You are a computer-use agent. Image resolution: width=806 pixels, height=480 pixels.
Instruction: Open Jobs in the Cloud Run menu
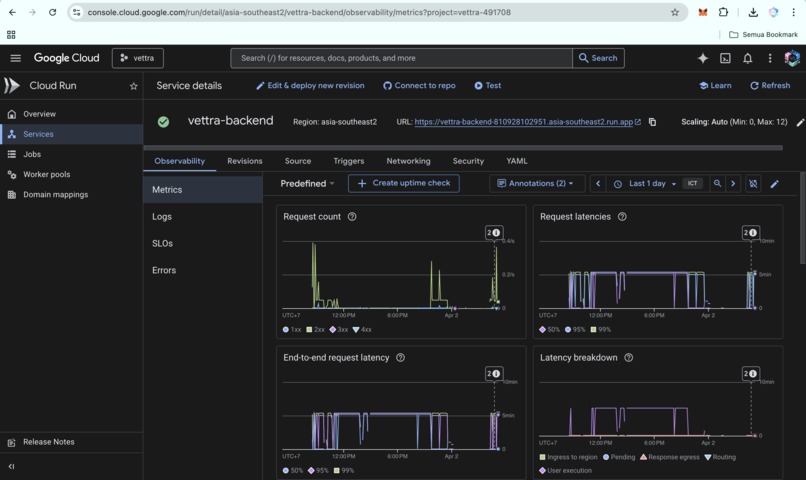(x=71, y=154)
